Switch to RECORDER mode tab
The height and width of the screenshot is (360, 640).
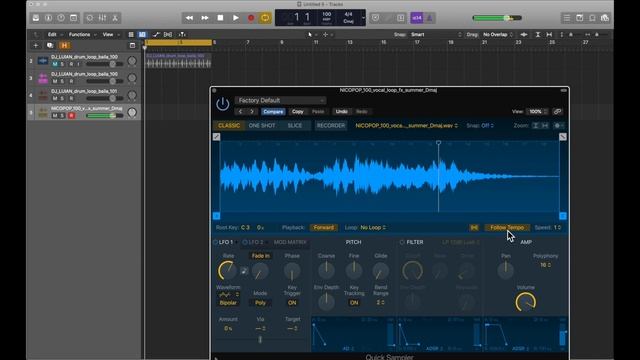coord(331,126)
